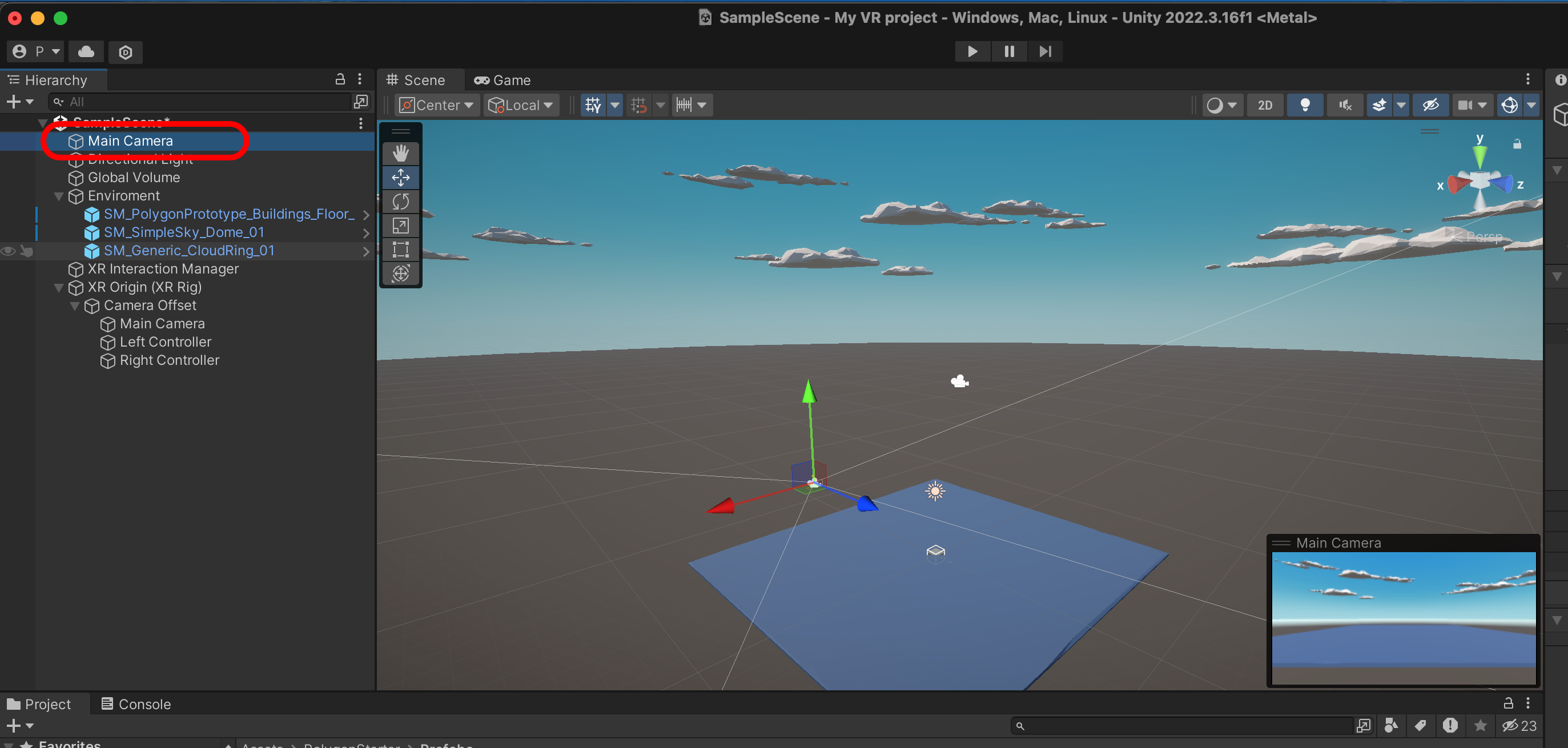1568x748 pixels.
Task: Toggle visibility eye for SM_Generic_CloudRing_01
Action: 9,251
